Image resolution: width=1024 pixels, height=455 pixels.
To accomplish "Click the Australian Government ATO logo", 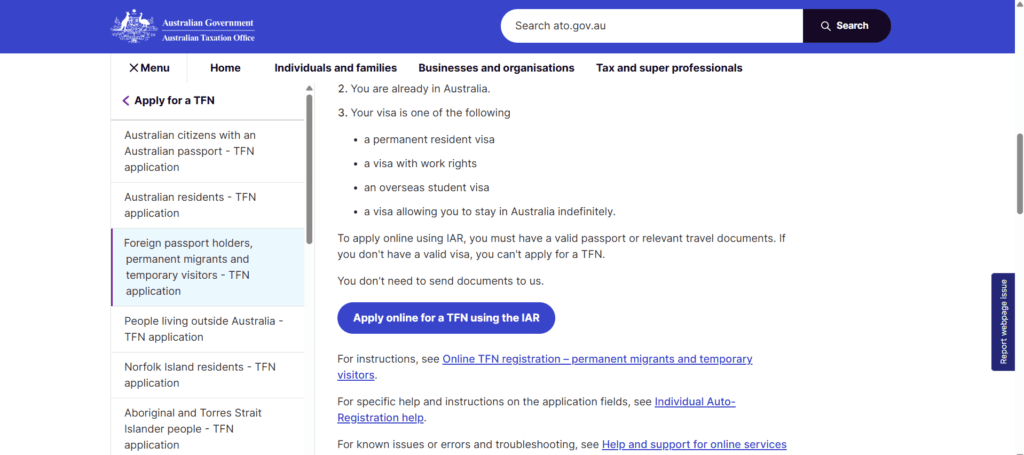I will click(x=183, y=26).
